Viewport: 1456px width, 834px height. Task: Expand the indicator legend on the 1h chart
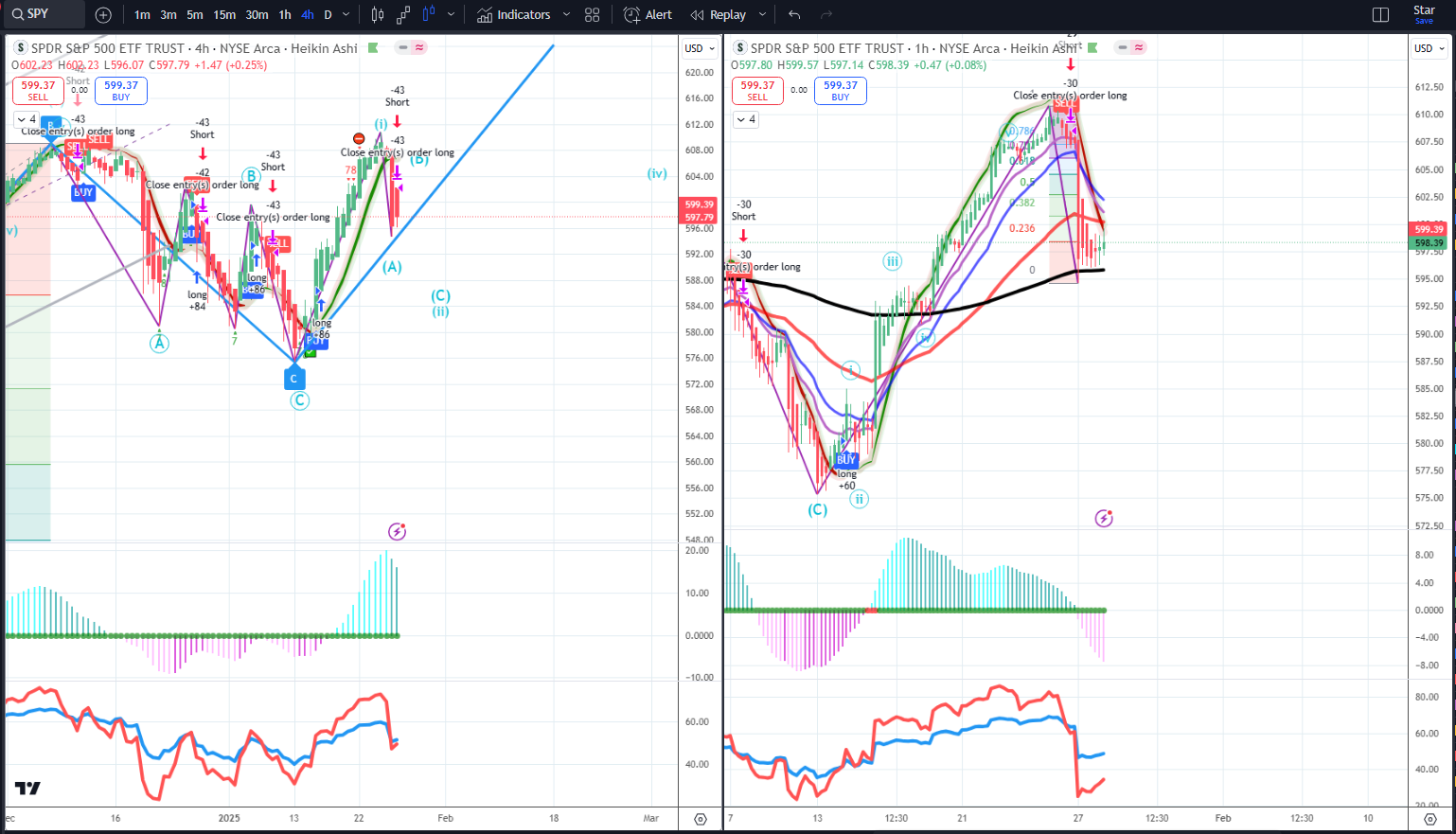click(x=746, y=119)
